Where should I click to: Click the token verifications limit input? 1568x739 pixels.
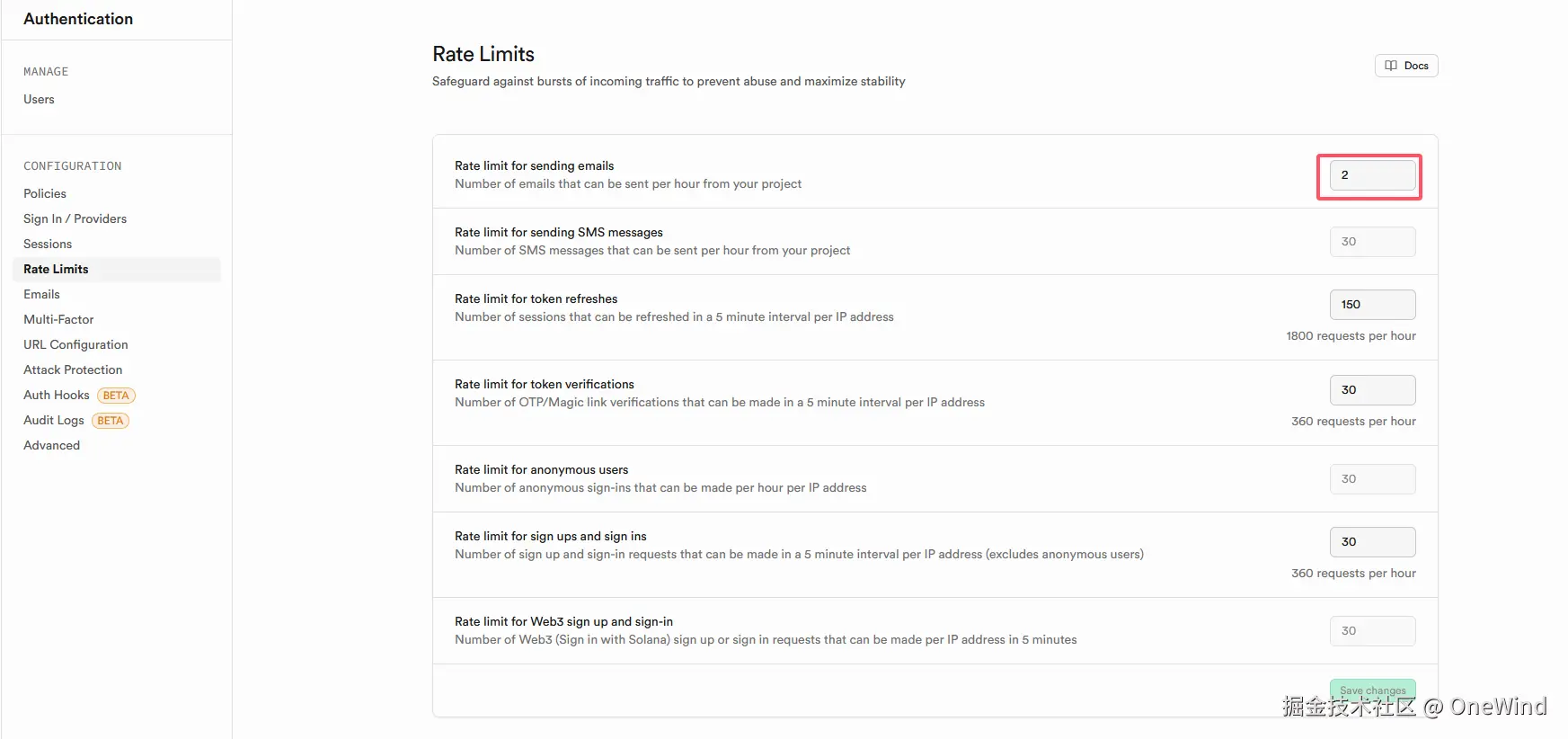pyautogui.click(x=1372, y=390)
